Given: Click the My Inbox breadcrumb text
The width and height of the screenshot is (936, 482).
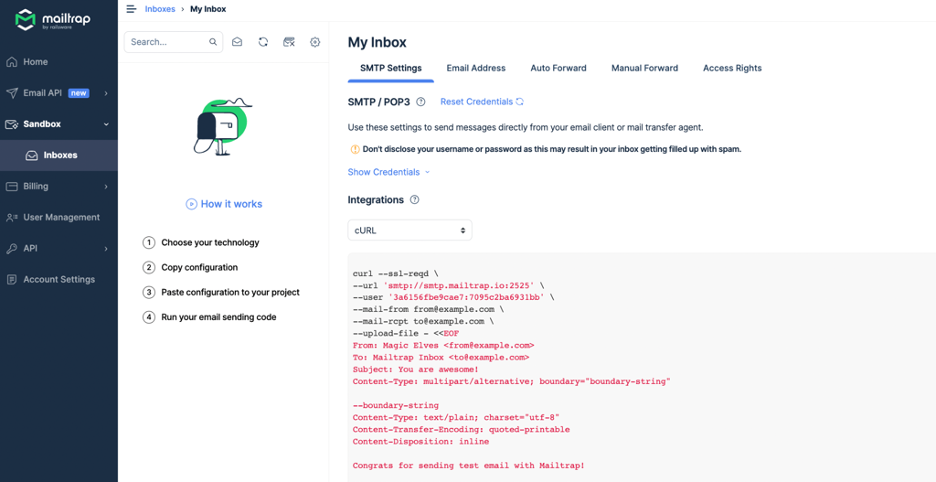Looking at the screenshot, I should click(x=208, y=9).
